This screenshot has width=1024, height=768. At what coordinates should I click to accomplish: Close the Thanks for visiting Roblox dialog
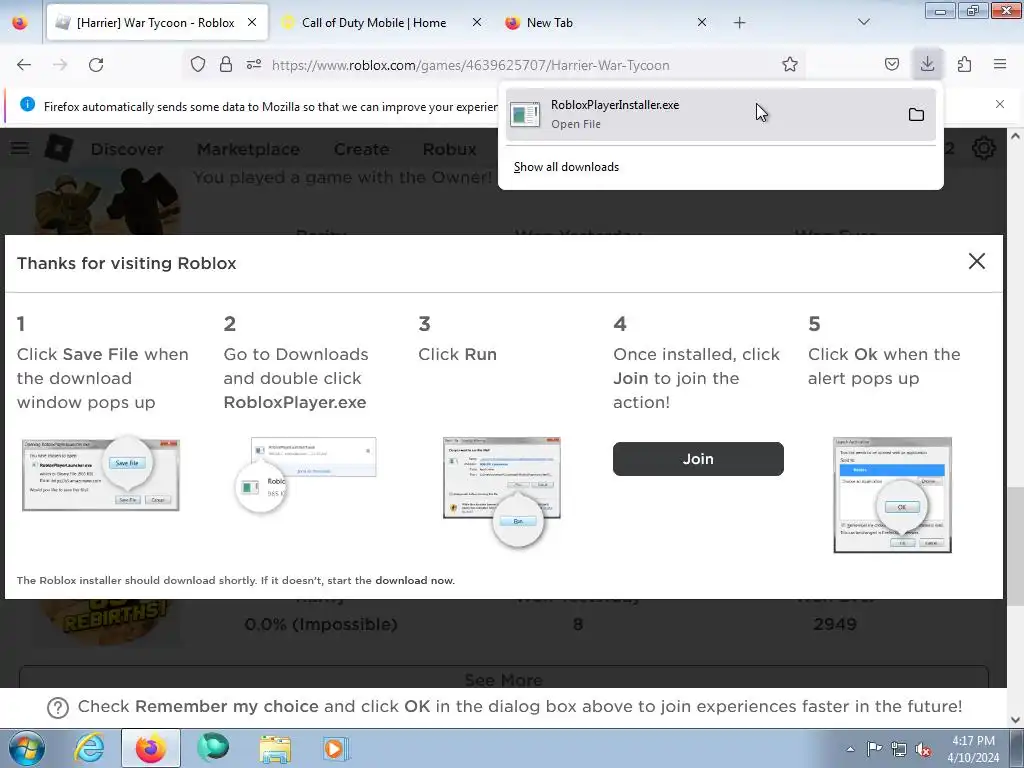976,261
